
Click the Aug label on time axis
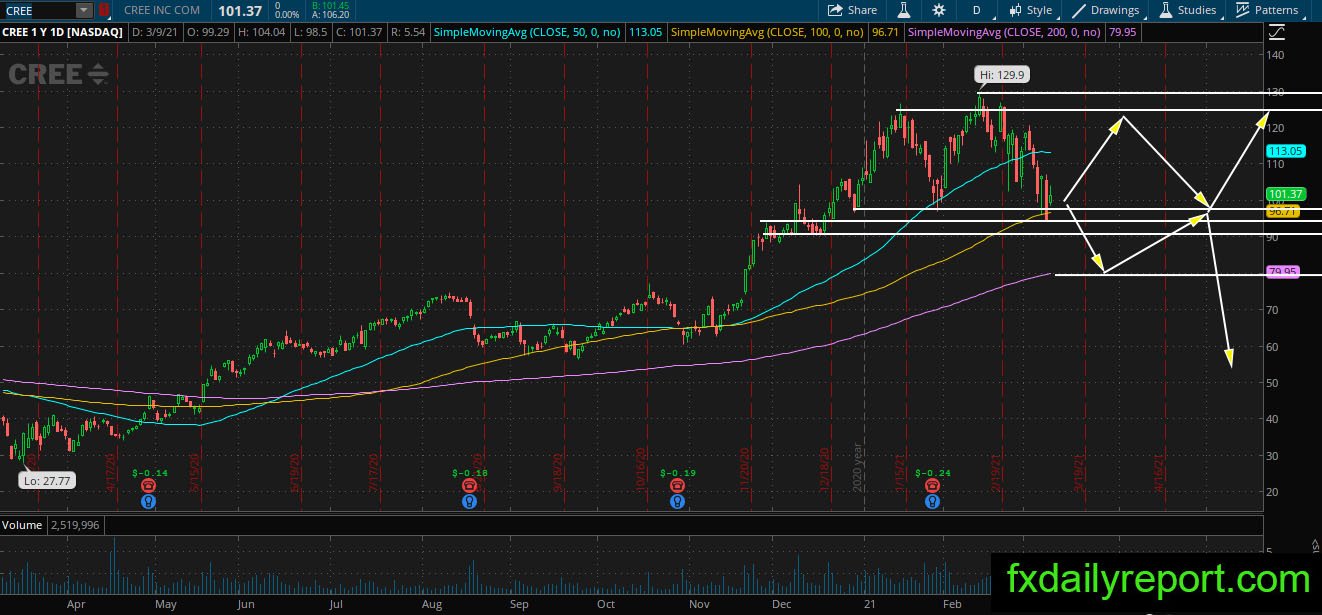tap(431, 604)
